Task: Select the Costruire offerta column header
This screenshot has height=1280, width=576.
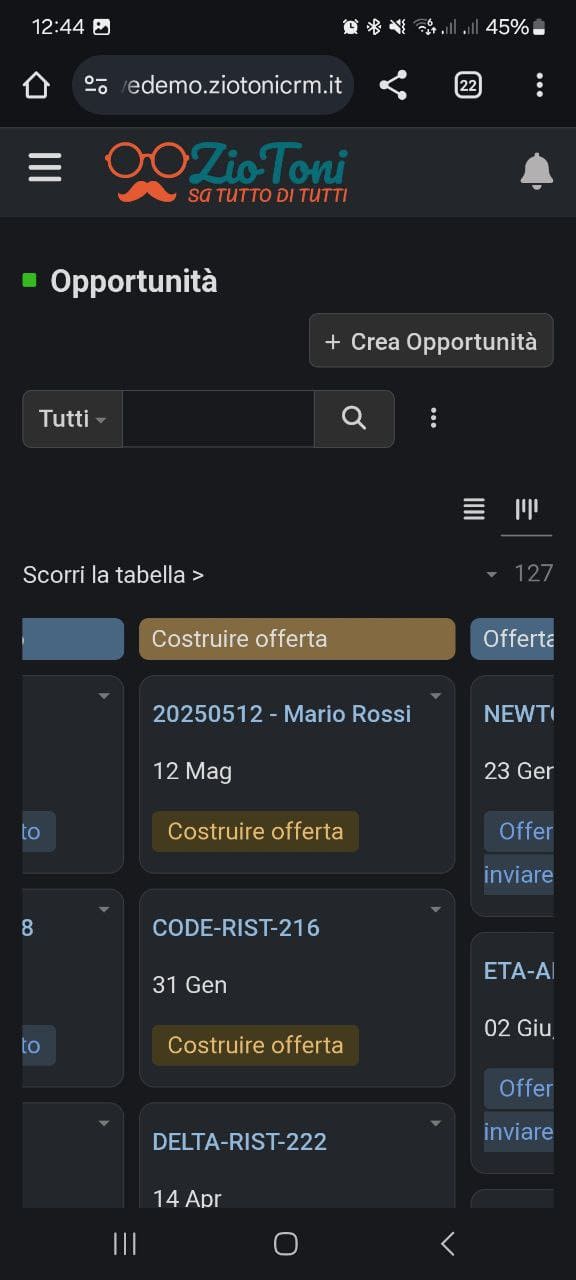Action: (x=296, y=638)
